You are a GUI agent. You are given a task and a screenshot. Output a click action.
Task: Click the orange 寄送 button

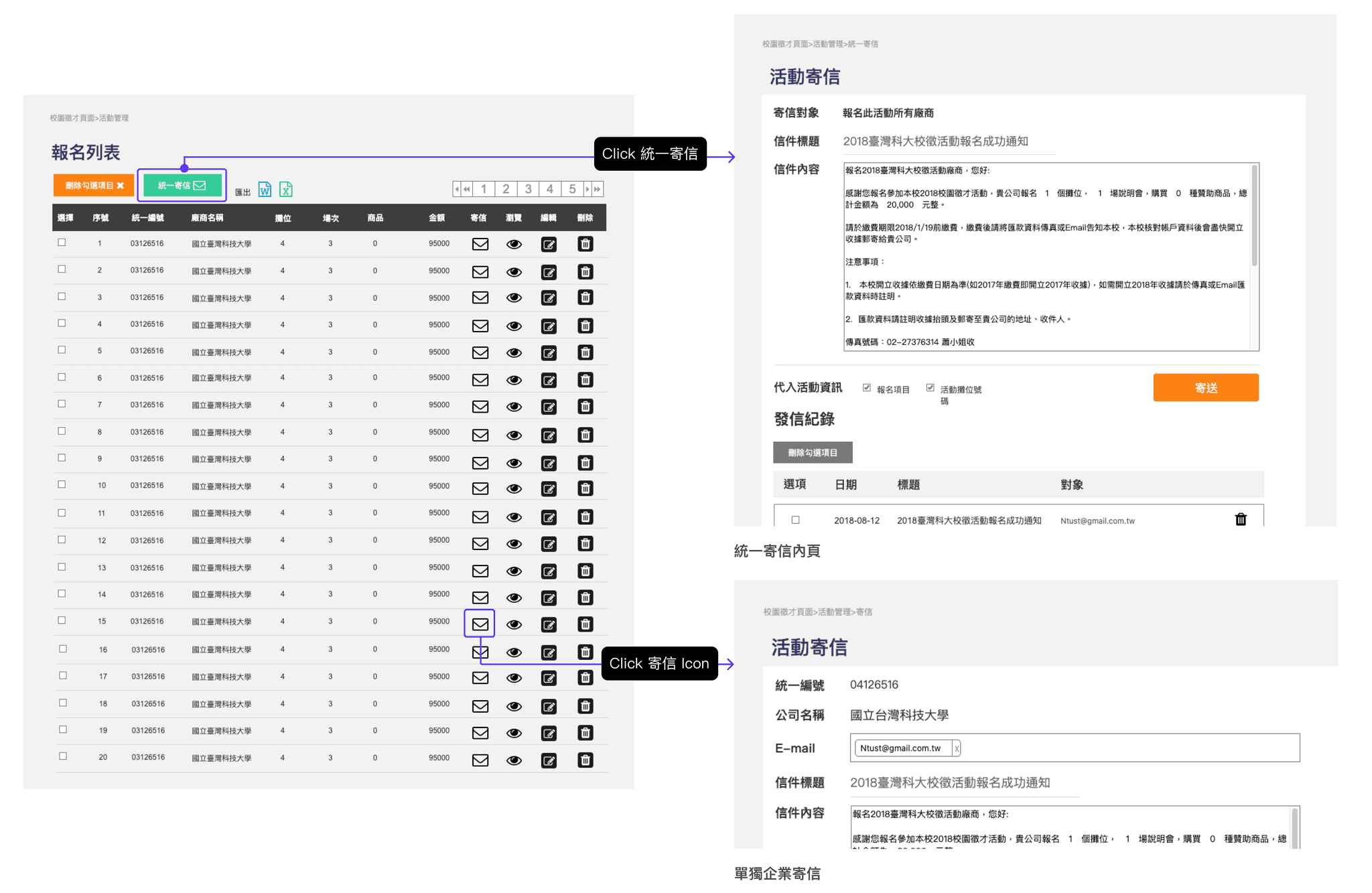pos(1205,388)
